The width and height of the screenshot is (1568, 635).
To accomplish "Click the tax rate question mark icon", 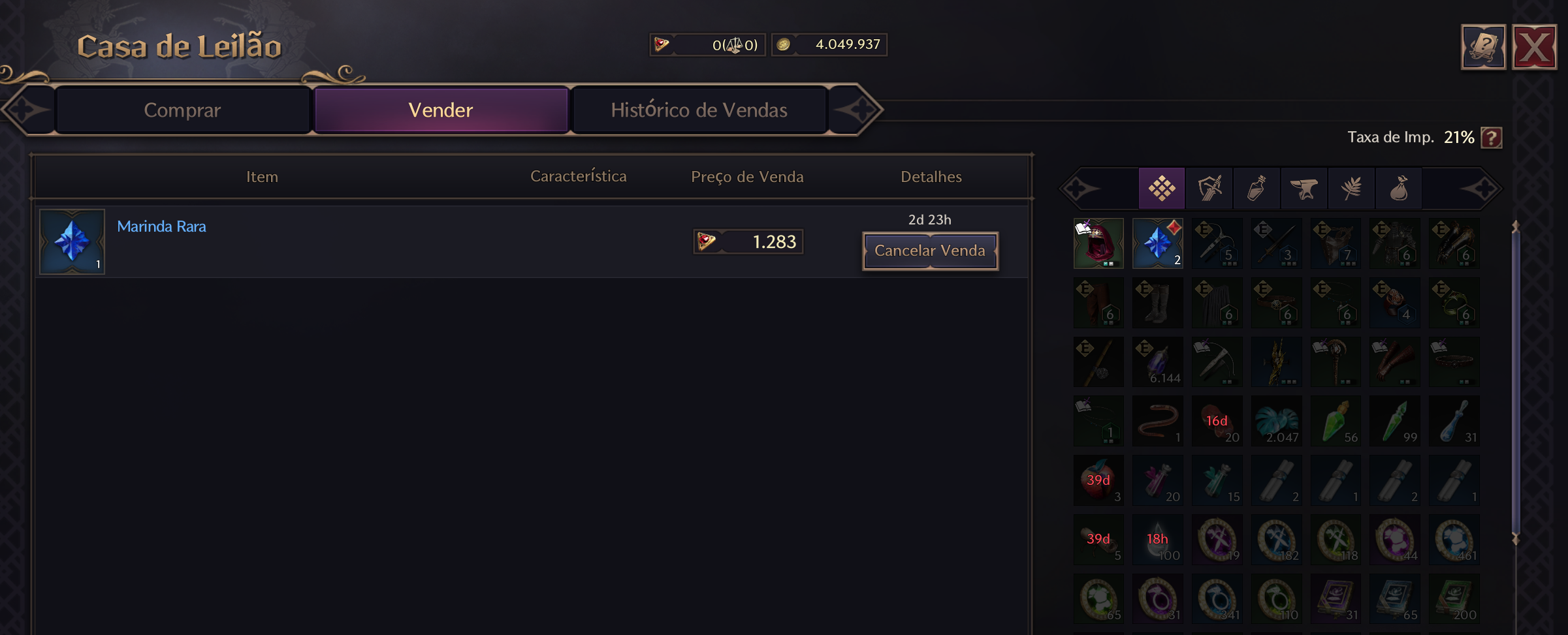I will pyautogui.click(x=1492, y=138).
